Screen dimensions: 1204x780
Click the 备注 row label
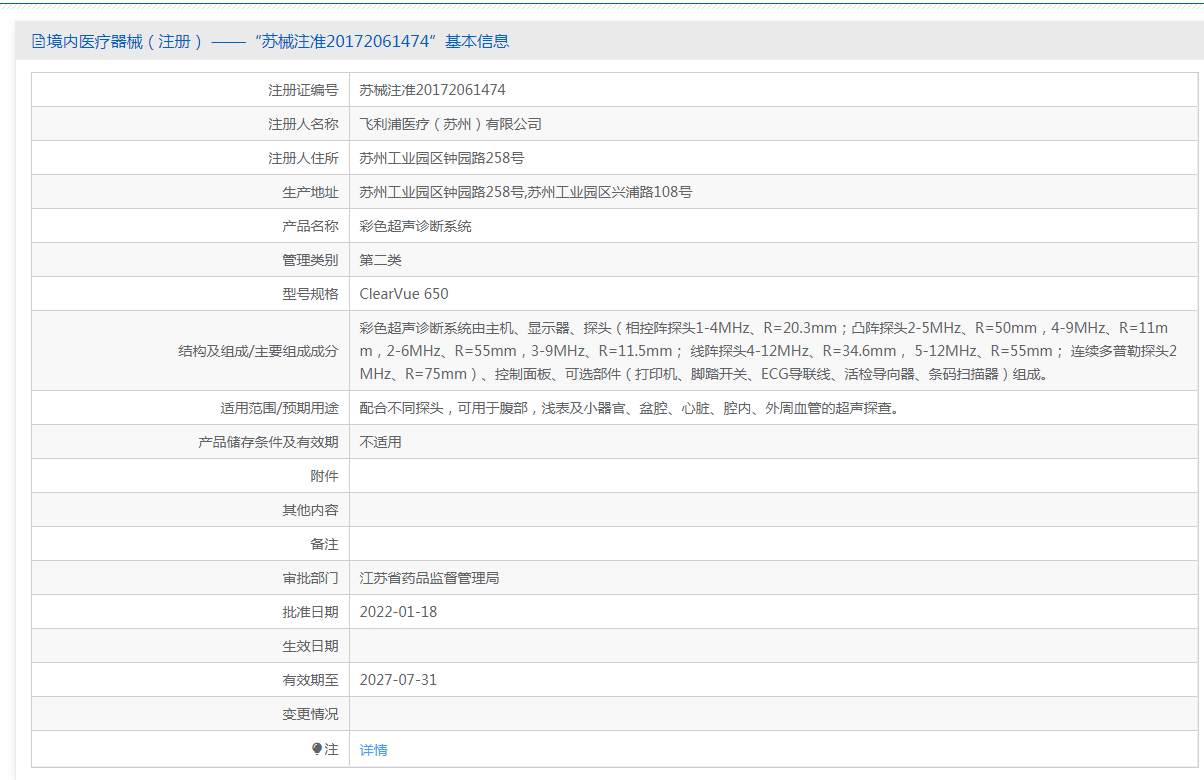click(x=324, y=544)
